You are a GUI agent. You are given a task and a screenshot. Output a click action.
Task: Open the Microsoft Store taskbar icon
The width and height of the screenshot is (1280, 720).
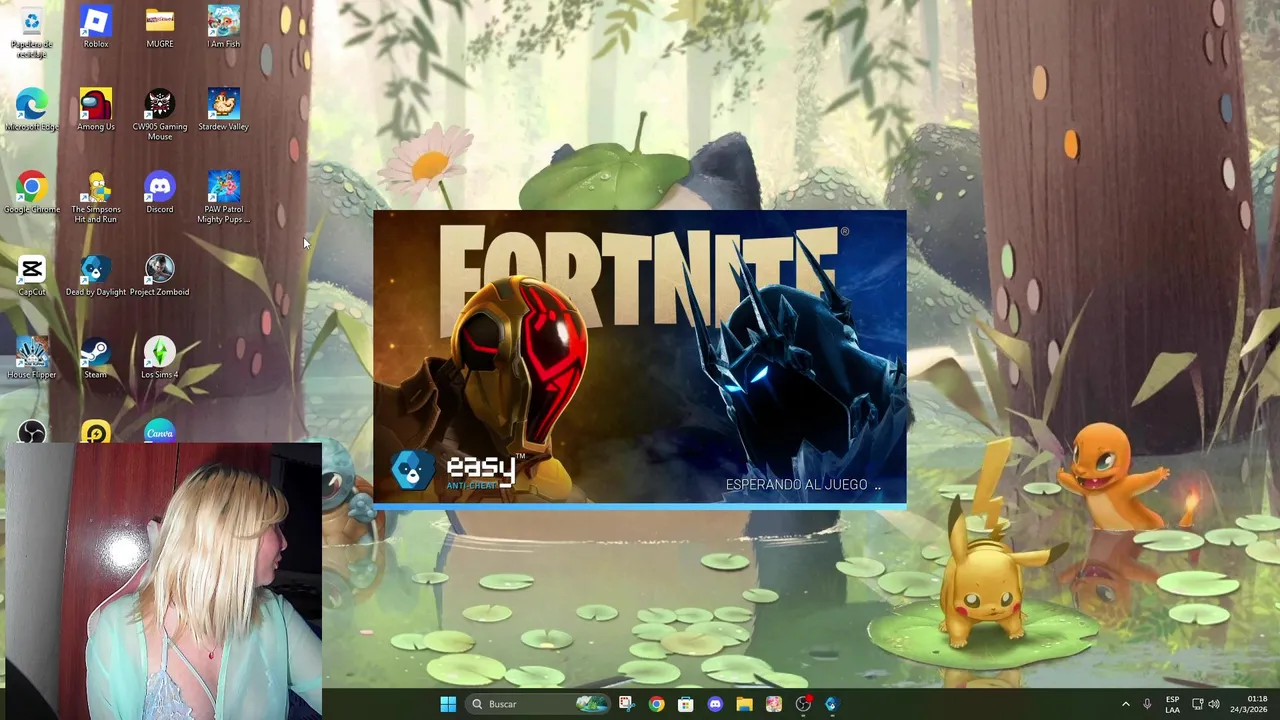click(685, 704)
